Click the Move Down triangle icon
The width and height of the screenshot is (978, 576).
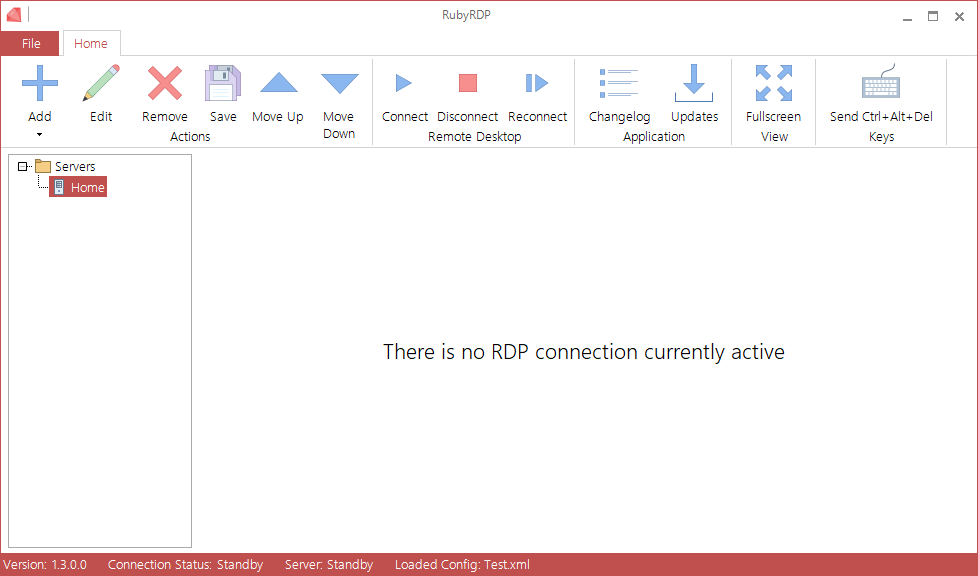339,83
